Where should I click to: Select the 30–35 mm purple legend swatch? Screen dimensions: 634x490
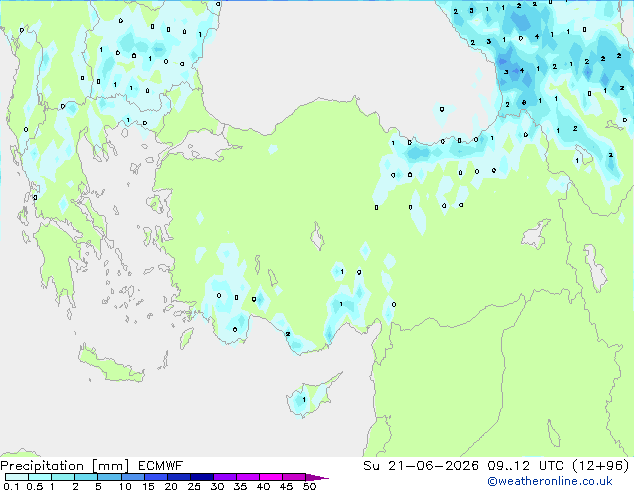click(224, 477)
